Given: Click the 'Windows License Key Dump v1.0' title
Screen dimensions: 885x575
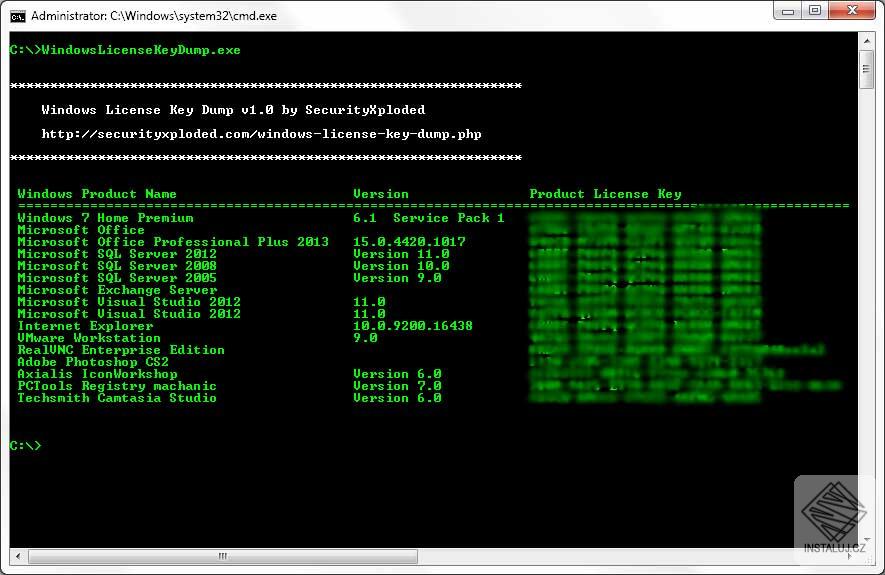Looking at the screenshot, I should 157,110.
